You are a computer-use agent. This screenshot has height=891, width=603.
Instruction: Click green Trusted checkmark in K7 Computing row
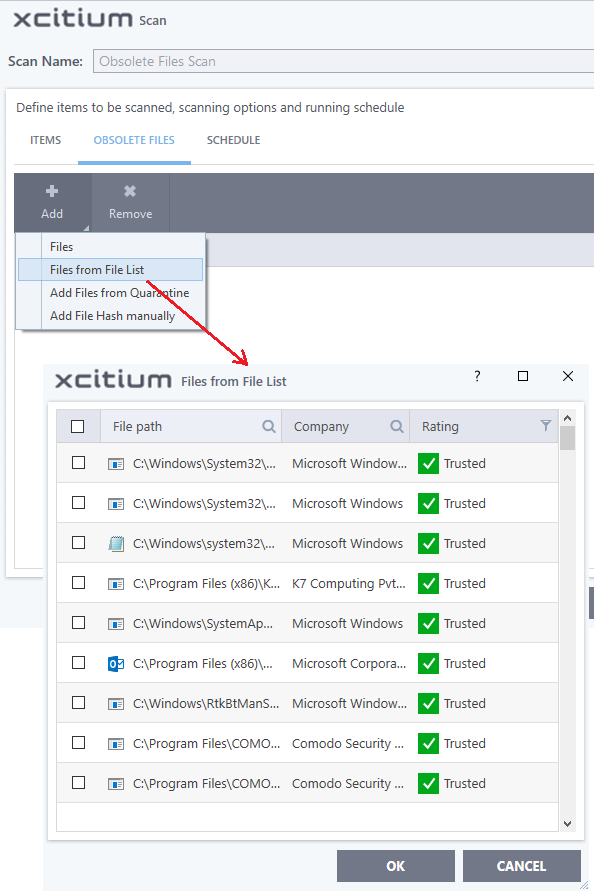pyautogui.click(x=428, y=584)
